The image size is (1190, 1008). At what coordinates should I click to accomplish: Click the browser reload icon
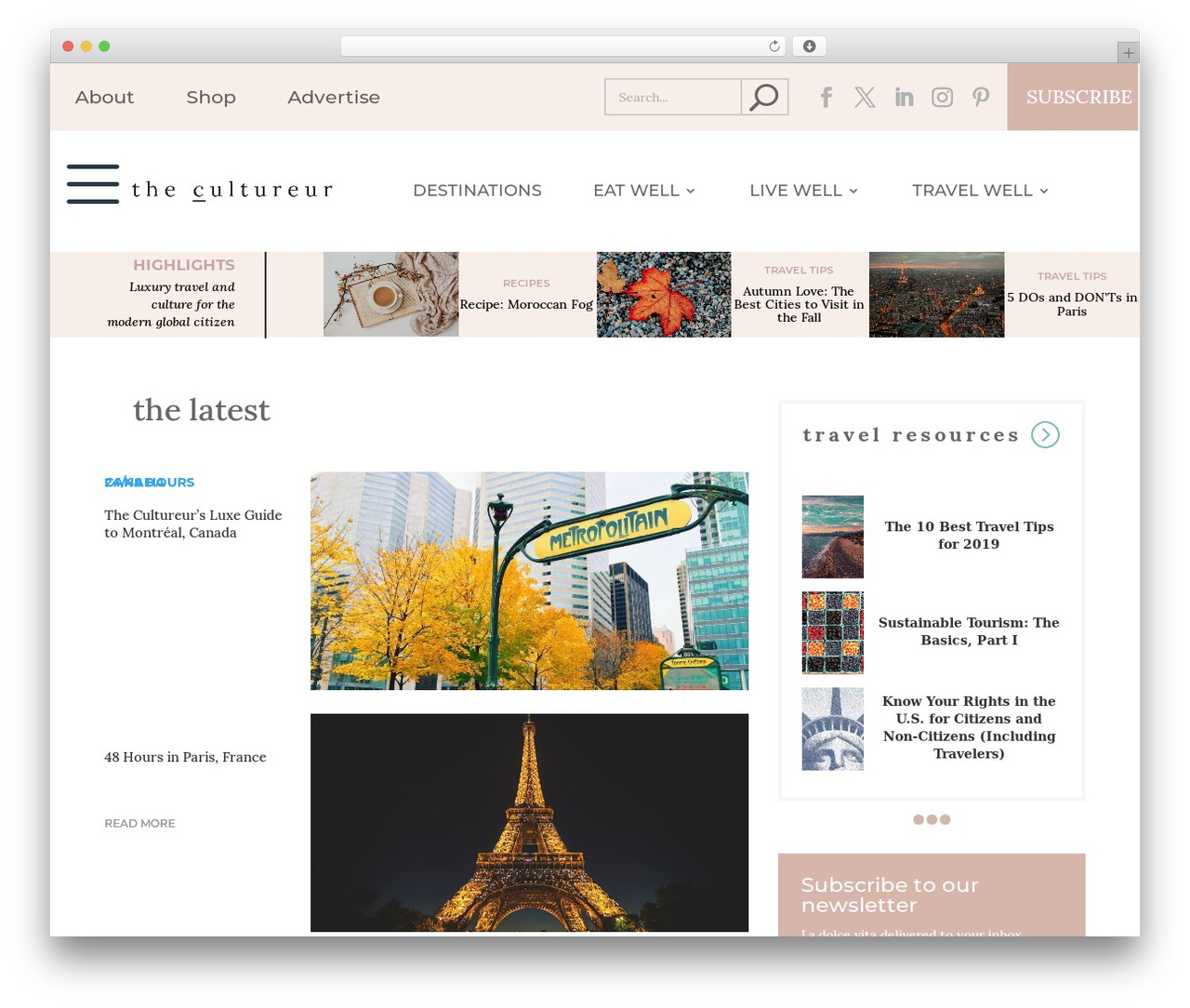coord(774,46)
